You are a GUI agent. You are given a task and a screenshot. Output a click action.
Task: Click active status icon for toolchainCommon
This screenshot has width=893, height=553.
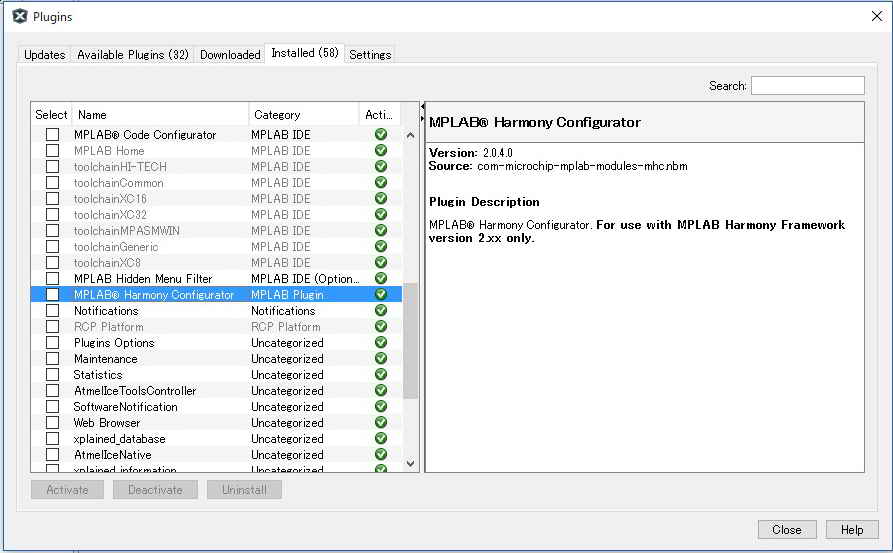[x=381, y=182]
